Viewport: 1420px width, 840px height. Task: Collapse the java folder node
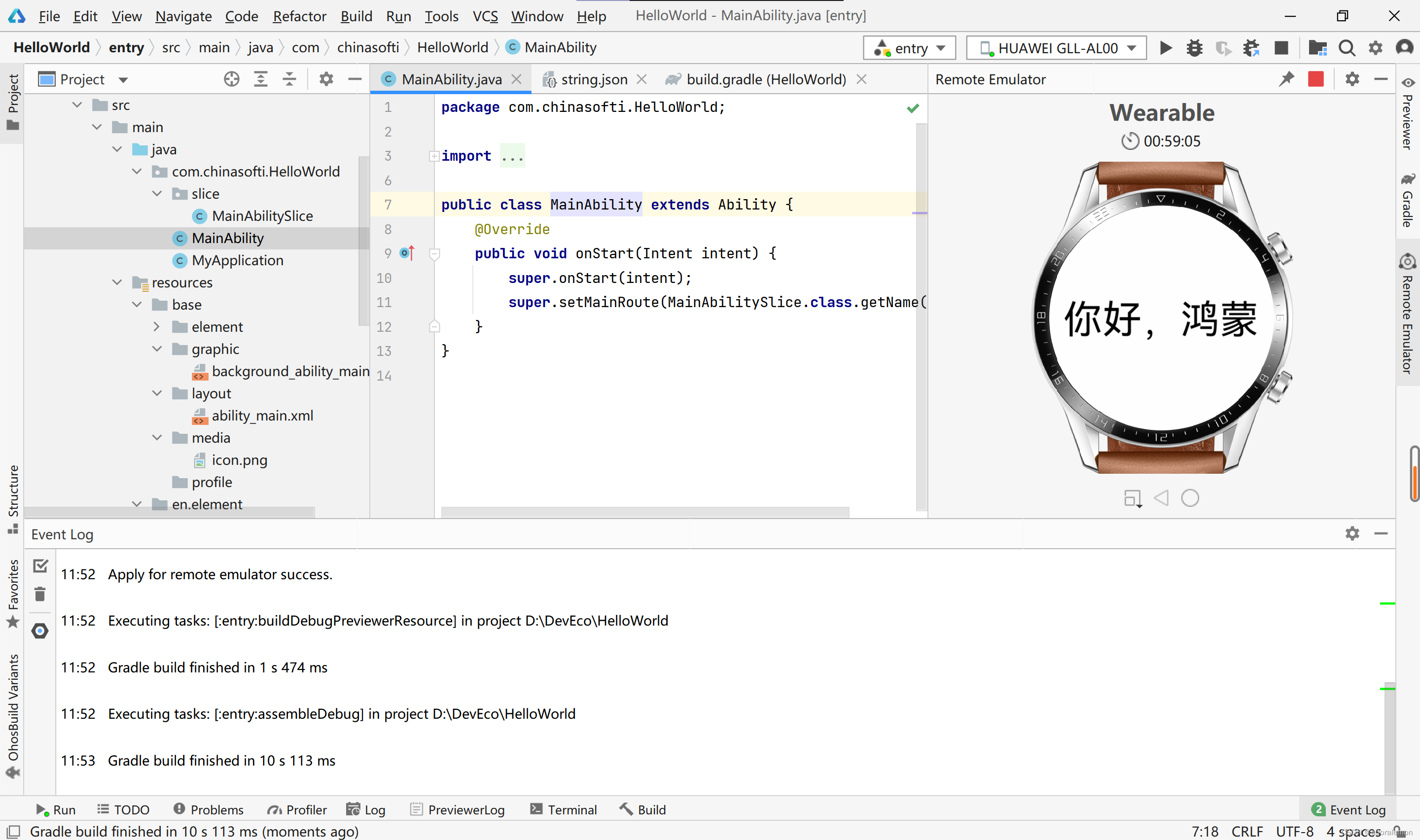coord(117,149)
